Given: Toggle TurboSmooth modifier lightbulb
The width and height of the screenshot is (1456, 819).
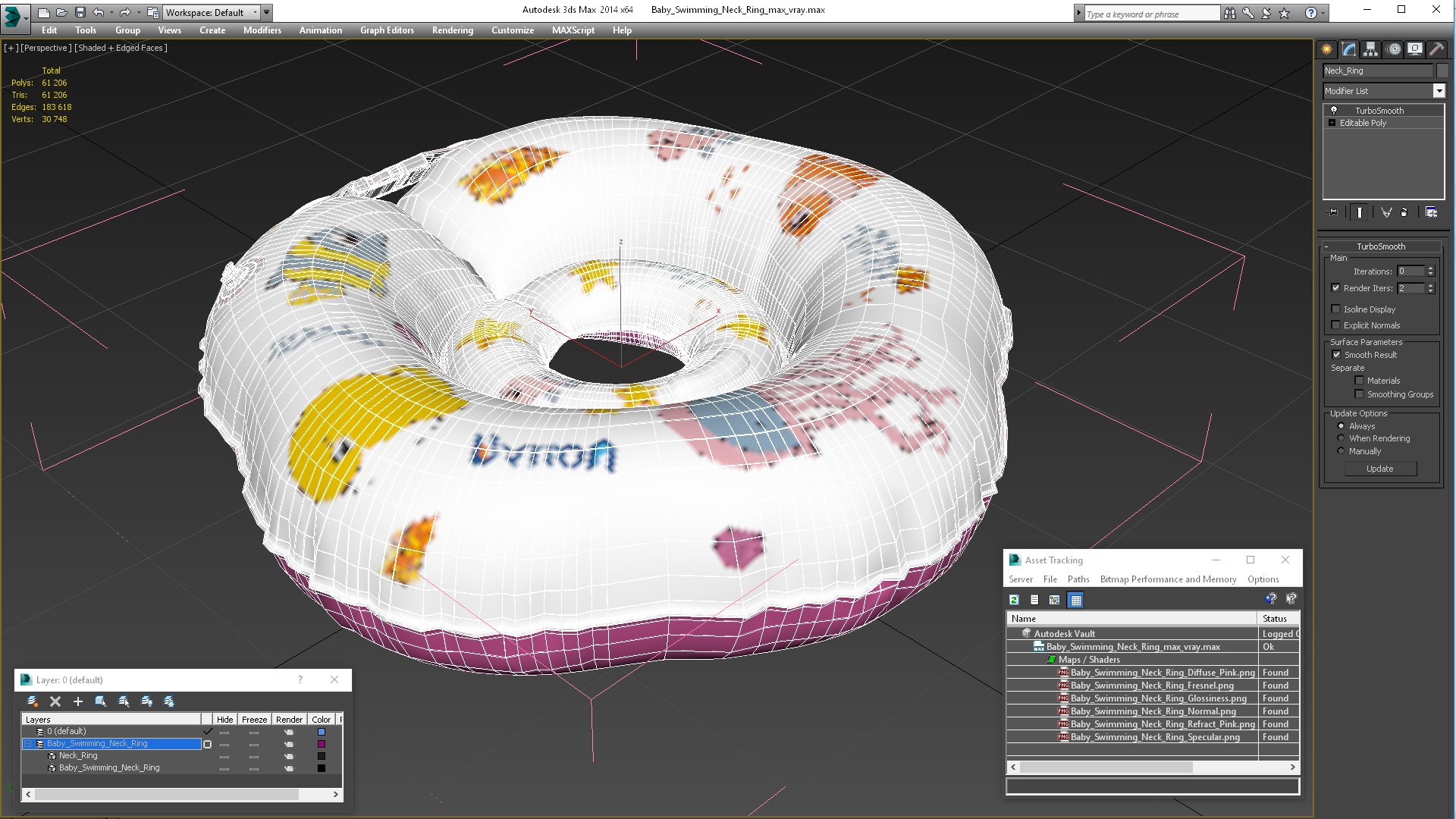Looking at the screenshot, I should point(1334,111).
